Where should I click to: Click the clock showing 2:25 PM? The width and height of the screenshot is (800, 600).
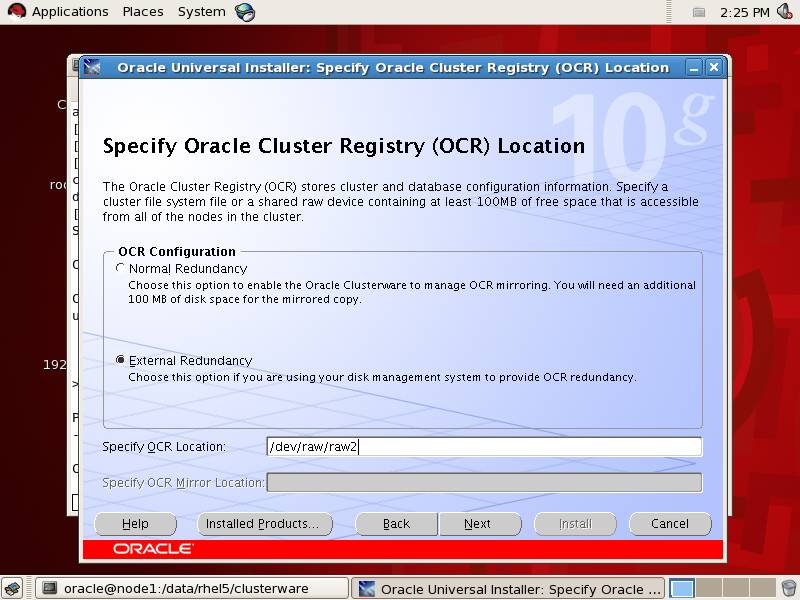click(744, 12)
